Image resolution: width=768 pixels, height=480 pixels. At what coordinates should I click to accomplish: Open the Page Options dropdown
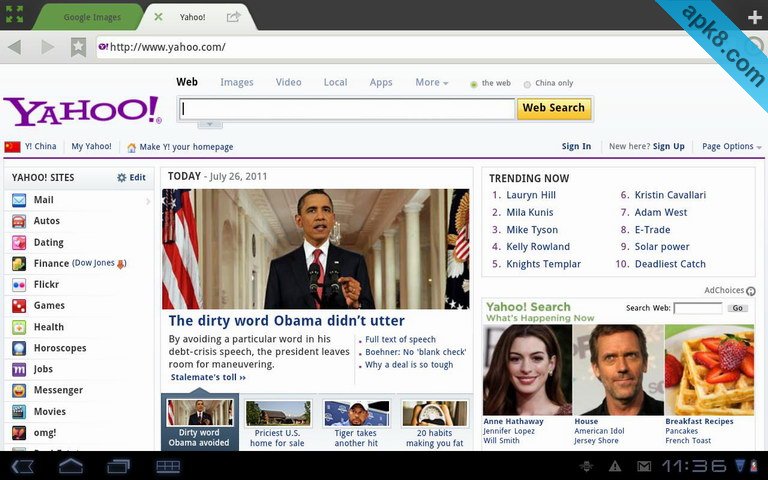pos(732,146)
